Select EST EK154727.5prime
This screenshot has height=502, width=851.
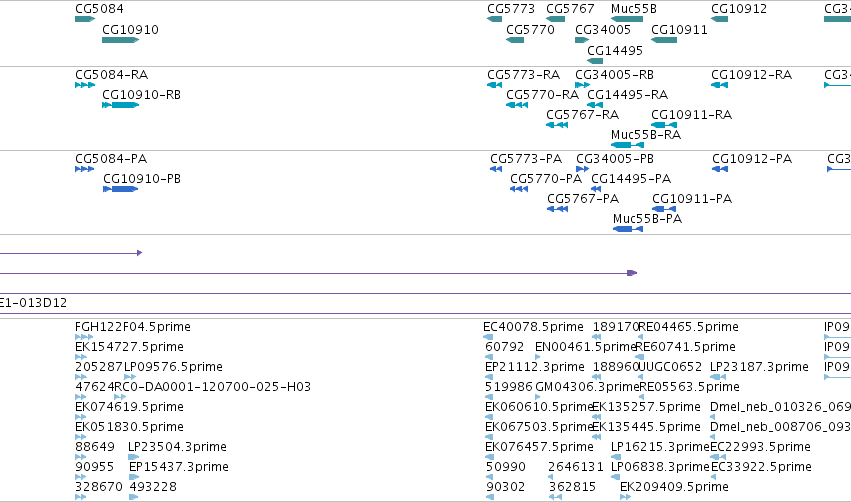click(81, 357)
